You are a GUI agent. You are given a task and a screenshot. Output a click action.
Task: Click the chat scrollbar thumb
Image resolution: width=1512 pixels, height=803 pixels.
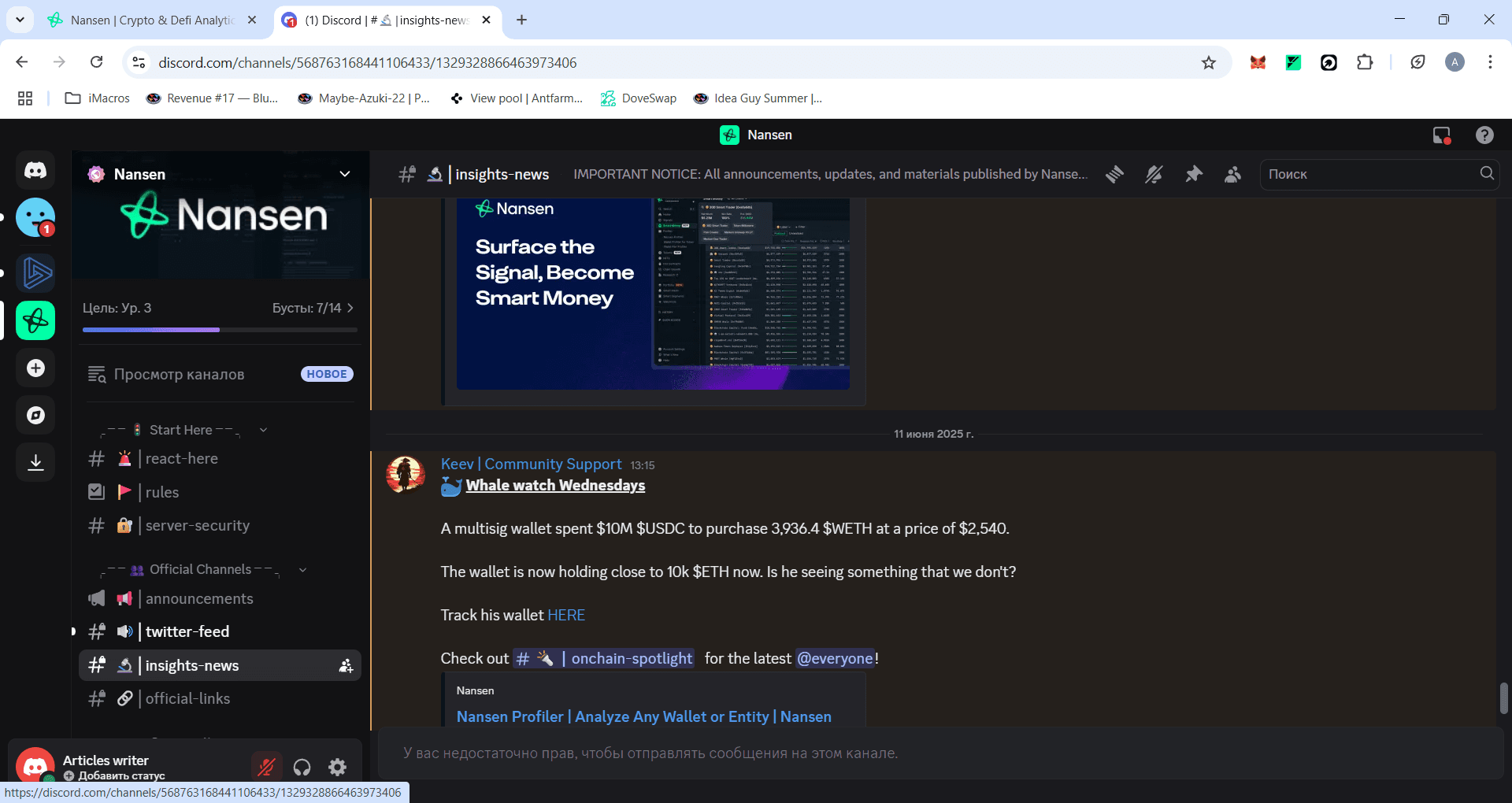pos(1503,698)
